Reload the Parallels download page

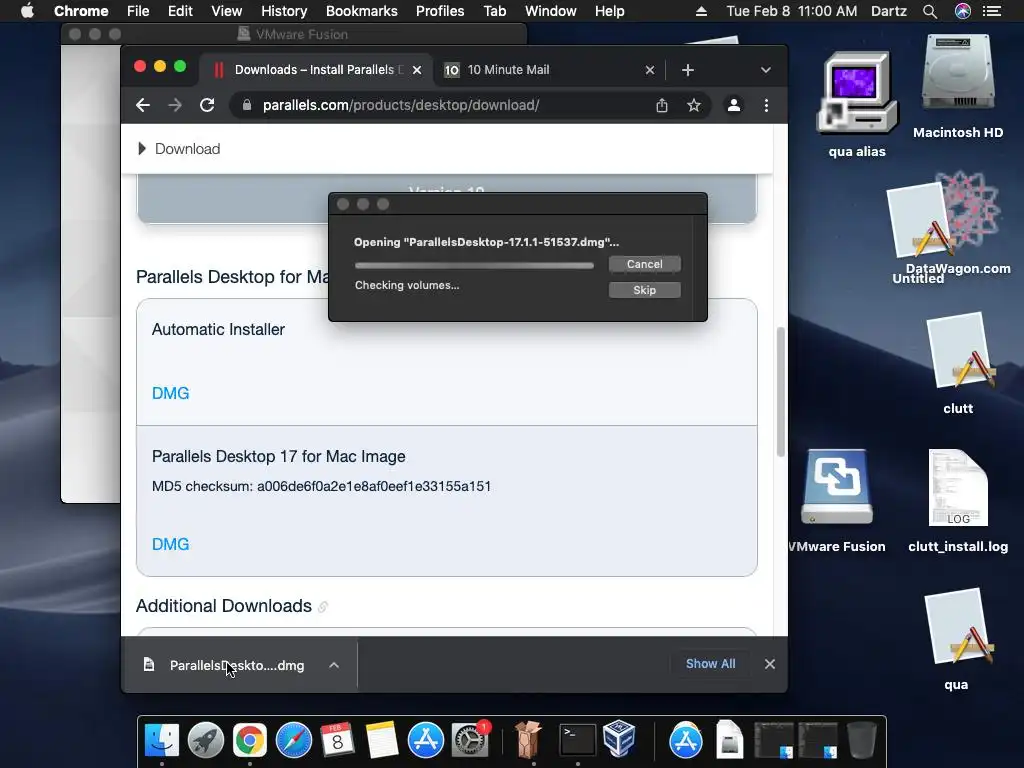click(207, 105)
